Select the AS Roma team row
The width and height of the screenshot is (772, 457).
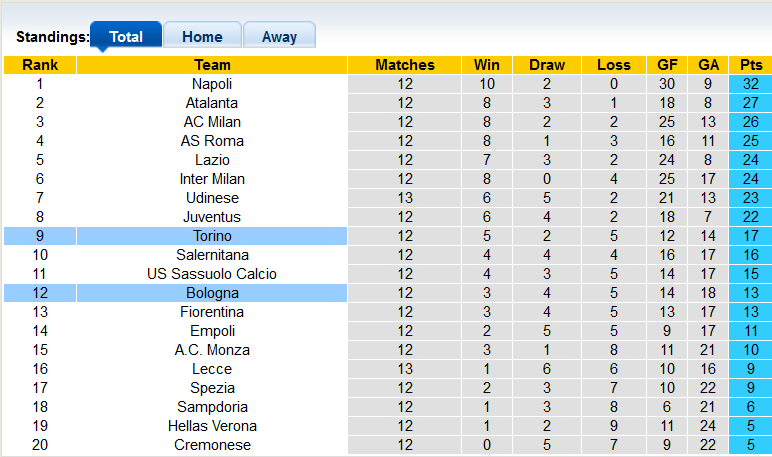(212, 141)
